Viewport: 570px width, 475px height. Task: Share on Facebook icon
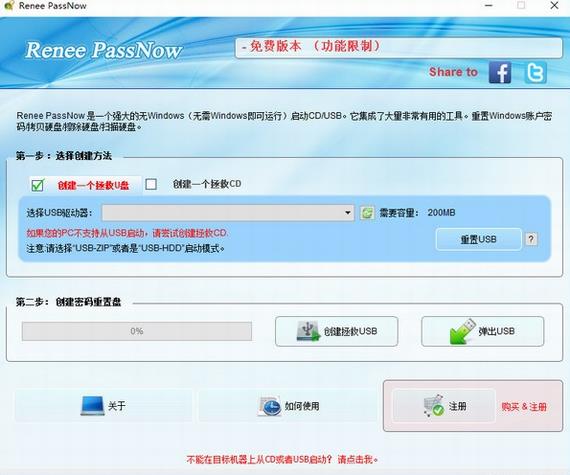pyautogui.click(x=500, y=72)
